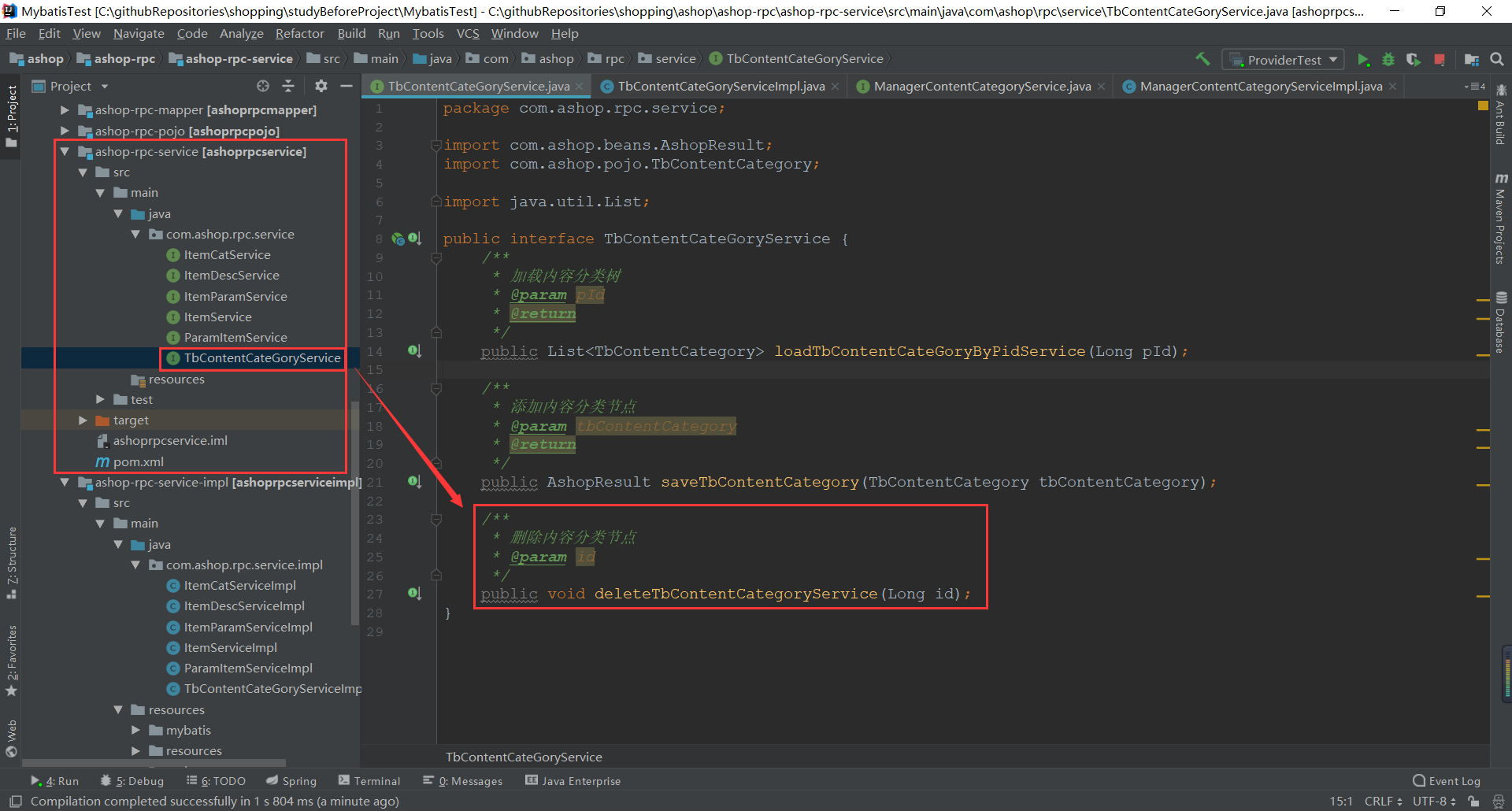
Task: Click the Build Project hammer icon
Action: click(1203, 59)
